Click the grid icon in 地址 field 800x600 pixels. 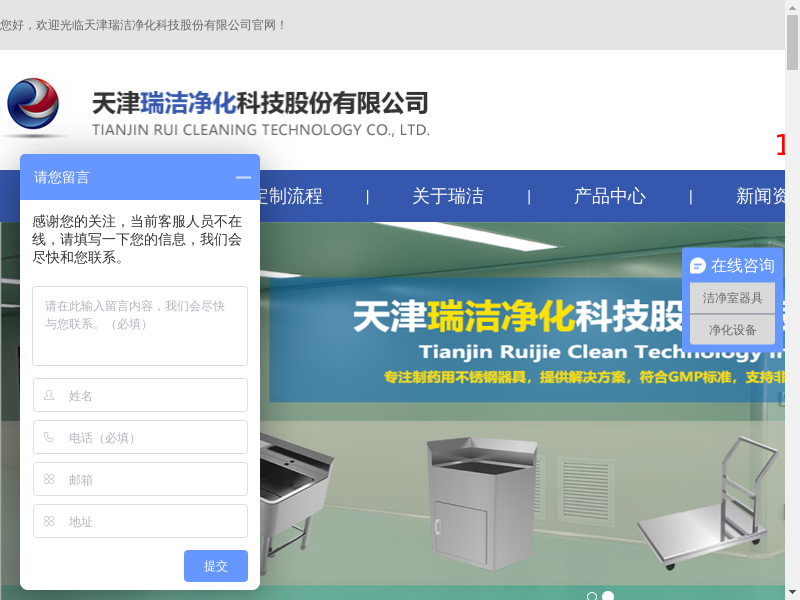(x=49, y=521)
